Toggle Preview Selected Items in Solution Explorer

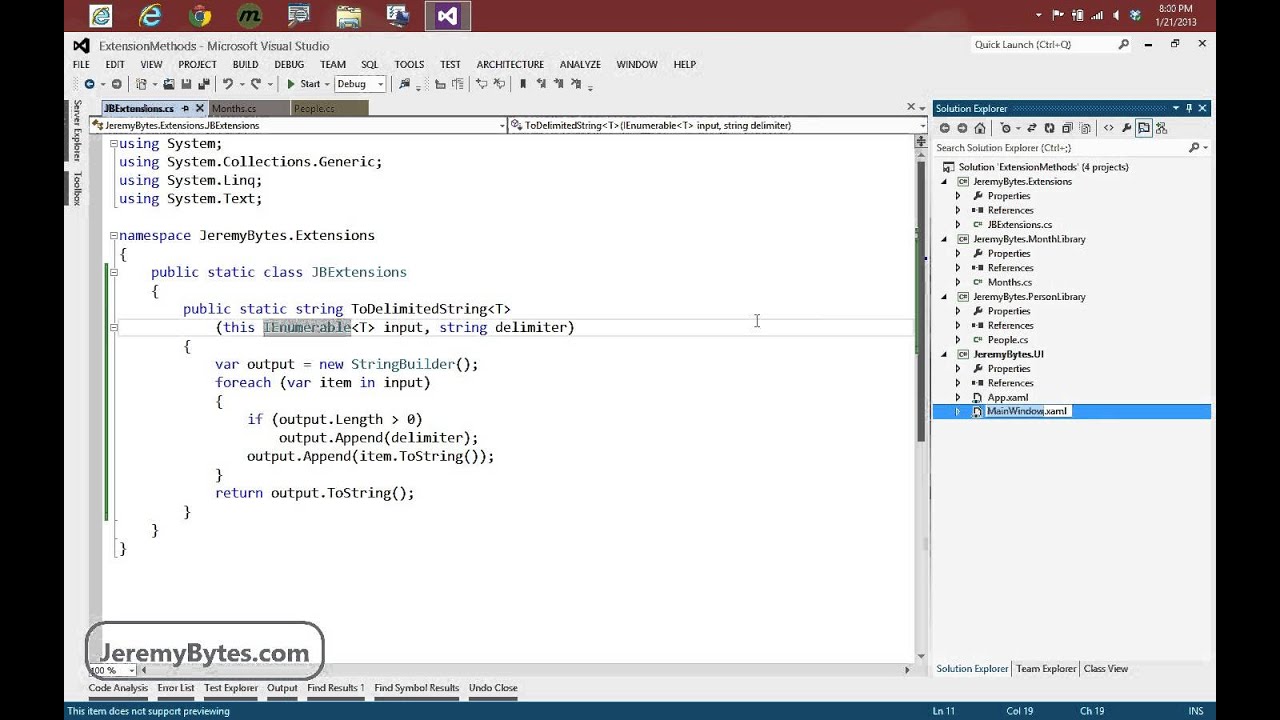point(1144,128)
